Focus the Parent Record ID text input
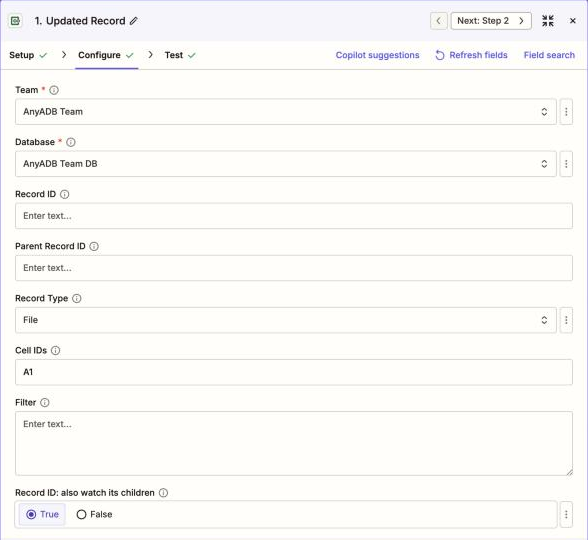The width and height of the screenshot is (588, 540). click(x=294, y=268)
